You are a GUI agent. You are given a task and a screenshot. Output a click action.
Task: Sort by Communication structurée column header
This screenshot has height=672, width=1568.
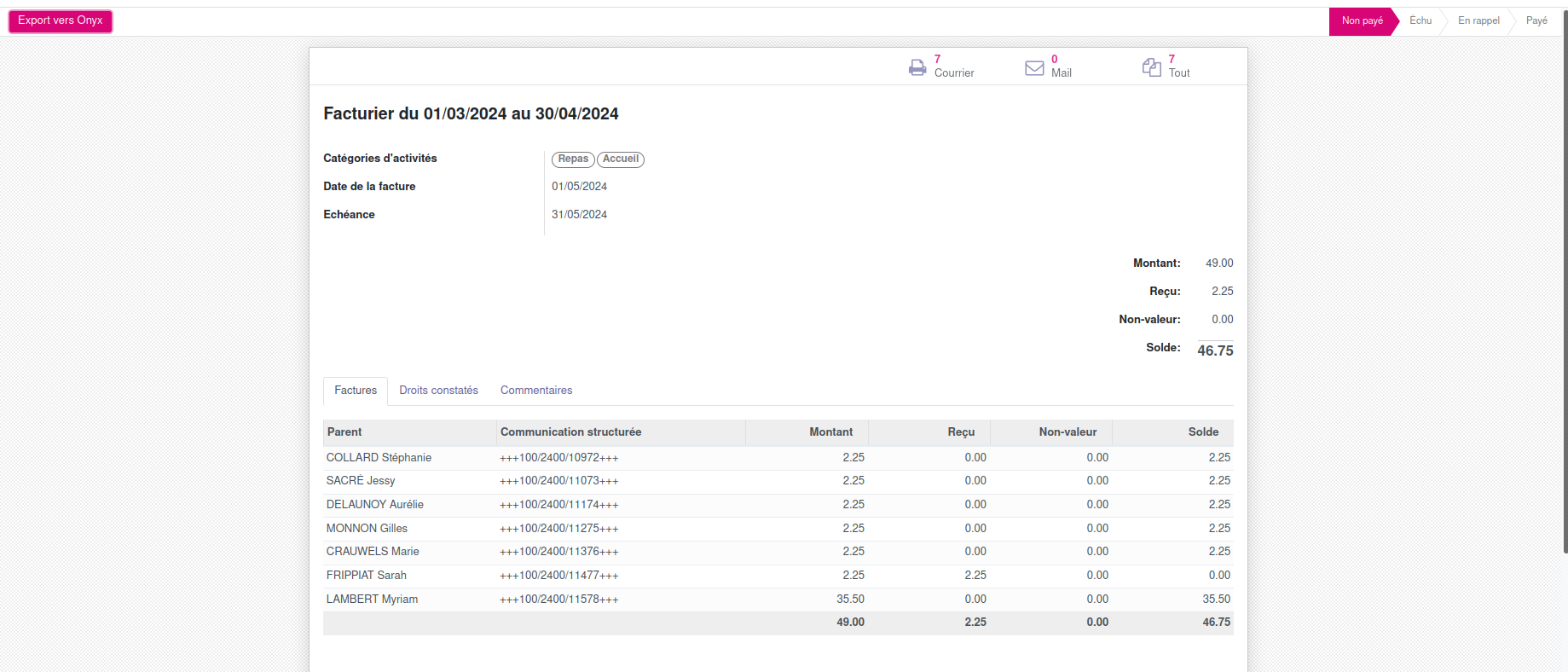(621, 432)
